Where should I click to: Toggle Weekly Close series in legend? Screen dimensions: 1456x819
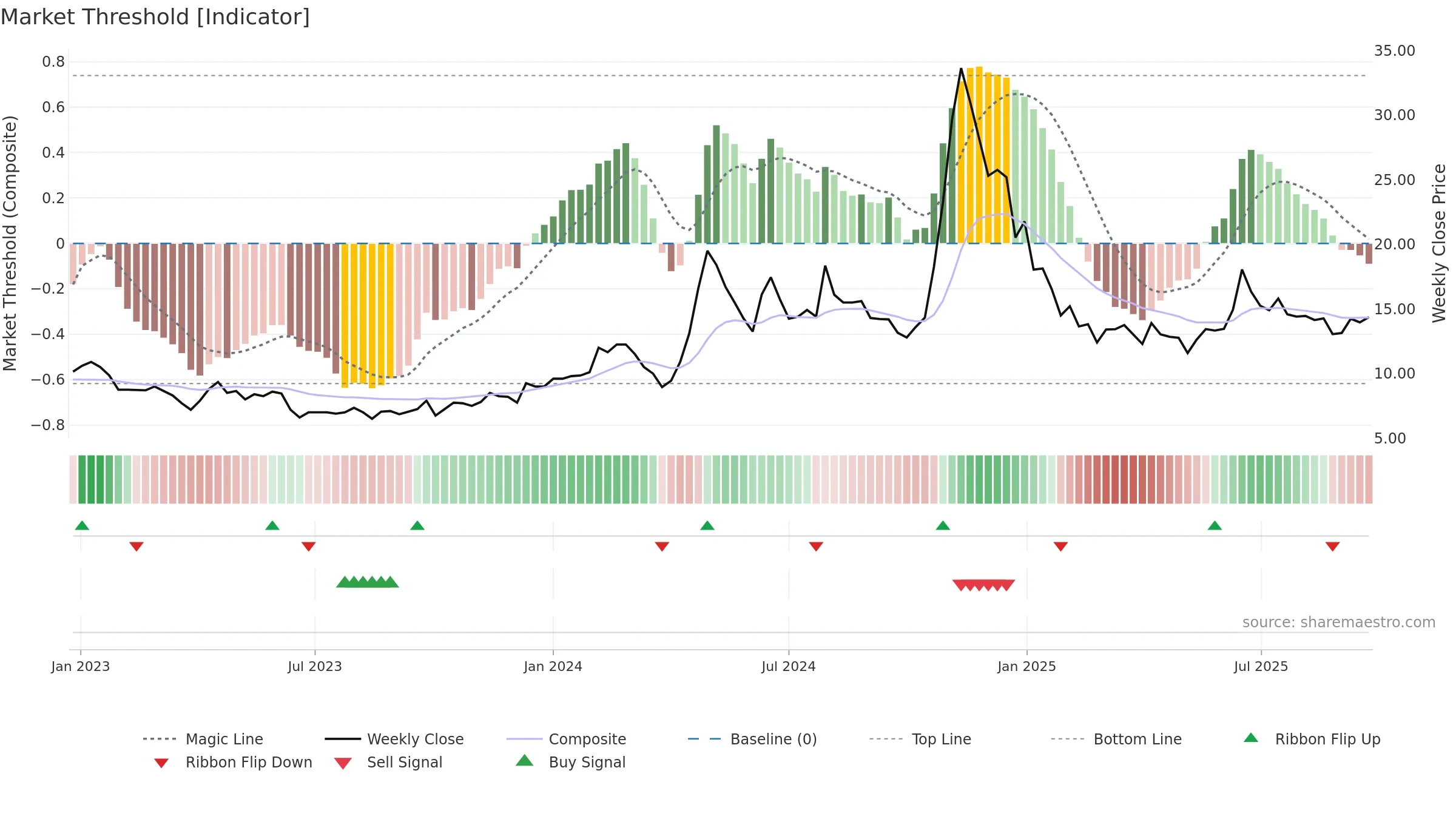pyautogui.click(x=394, y=739)
